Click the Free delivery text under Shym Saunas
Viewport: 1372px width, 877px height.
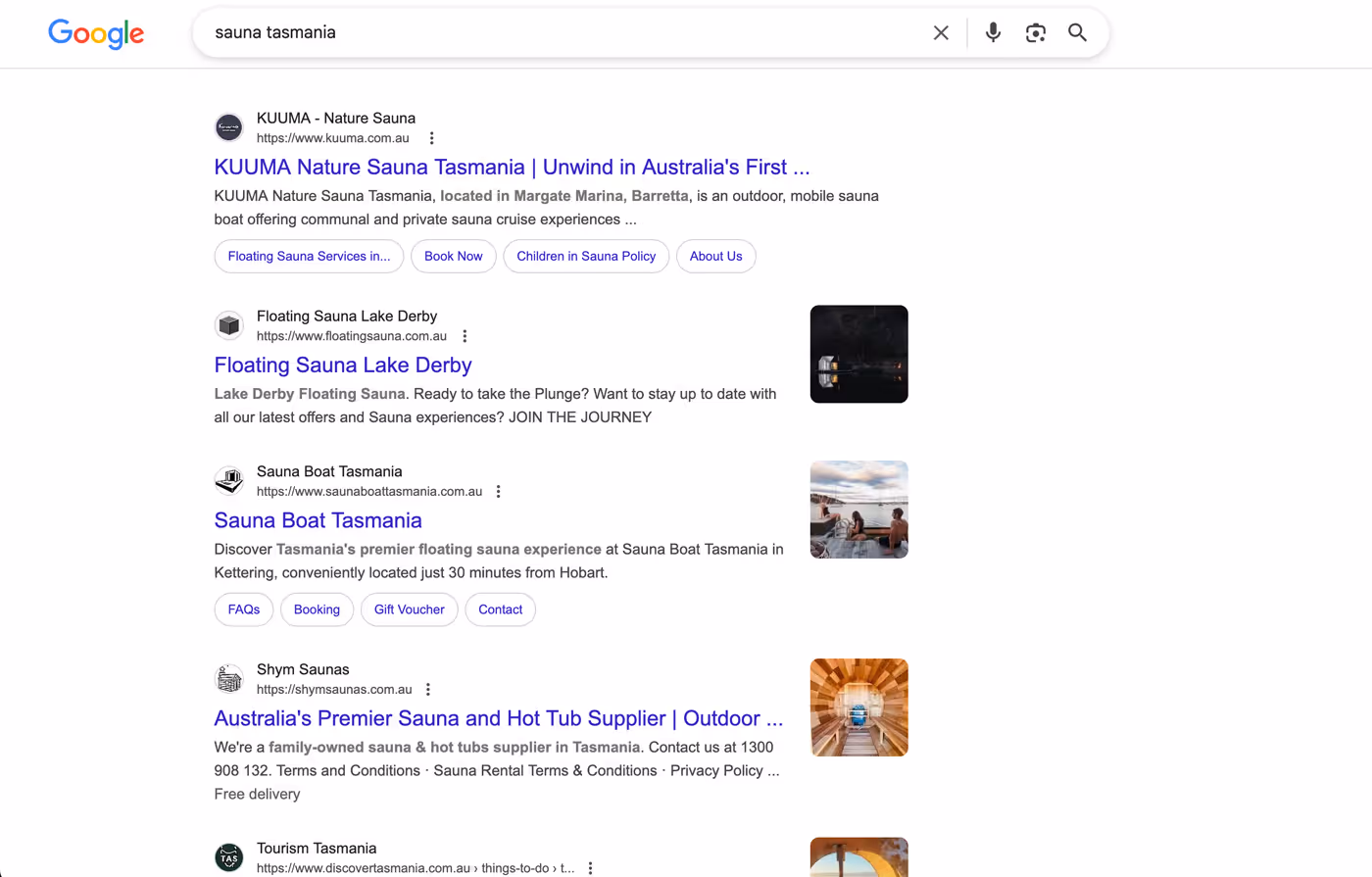tap(257, 794)
